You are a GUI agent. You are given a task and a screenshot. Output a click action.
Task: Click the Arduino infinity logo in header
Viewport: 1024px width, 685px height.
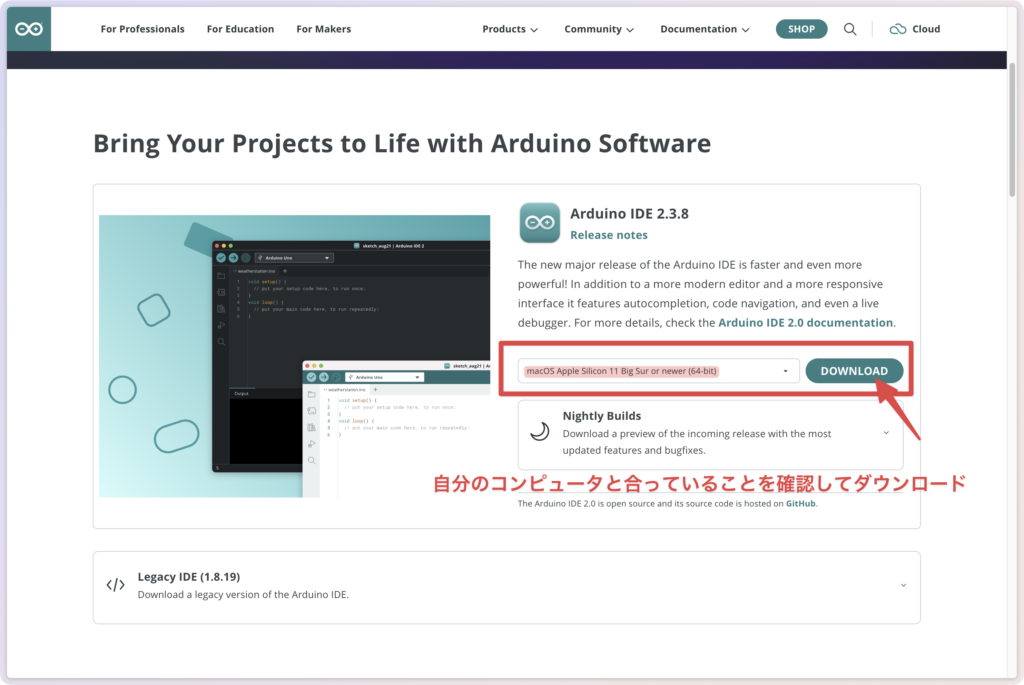click(x=29, y=29)
